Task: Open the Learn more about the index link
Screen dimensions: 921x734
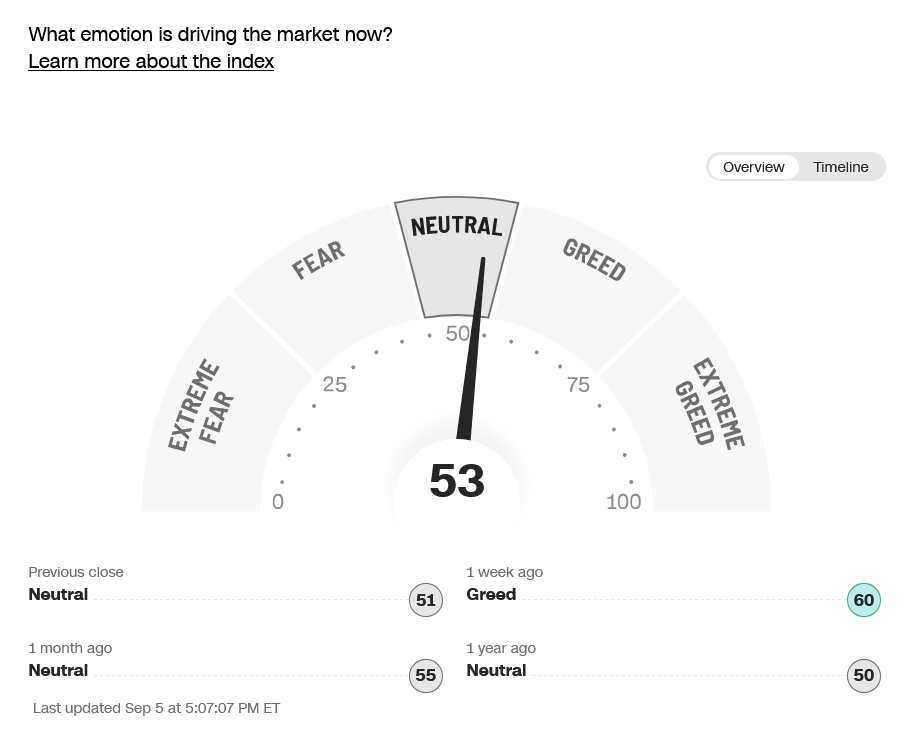Action: coord(151,61)
